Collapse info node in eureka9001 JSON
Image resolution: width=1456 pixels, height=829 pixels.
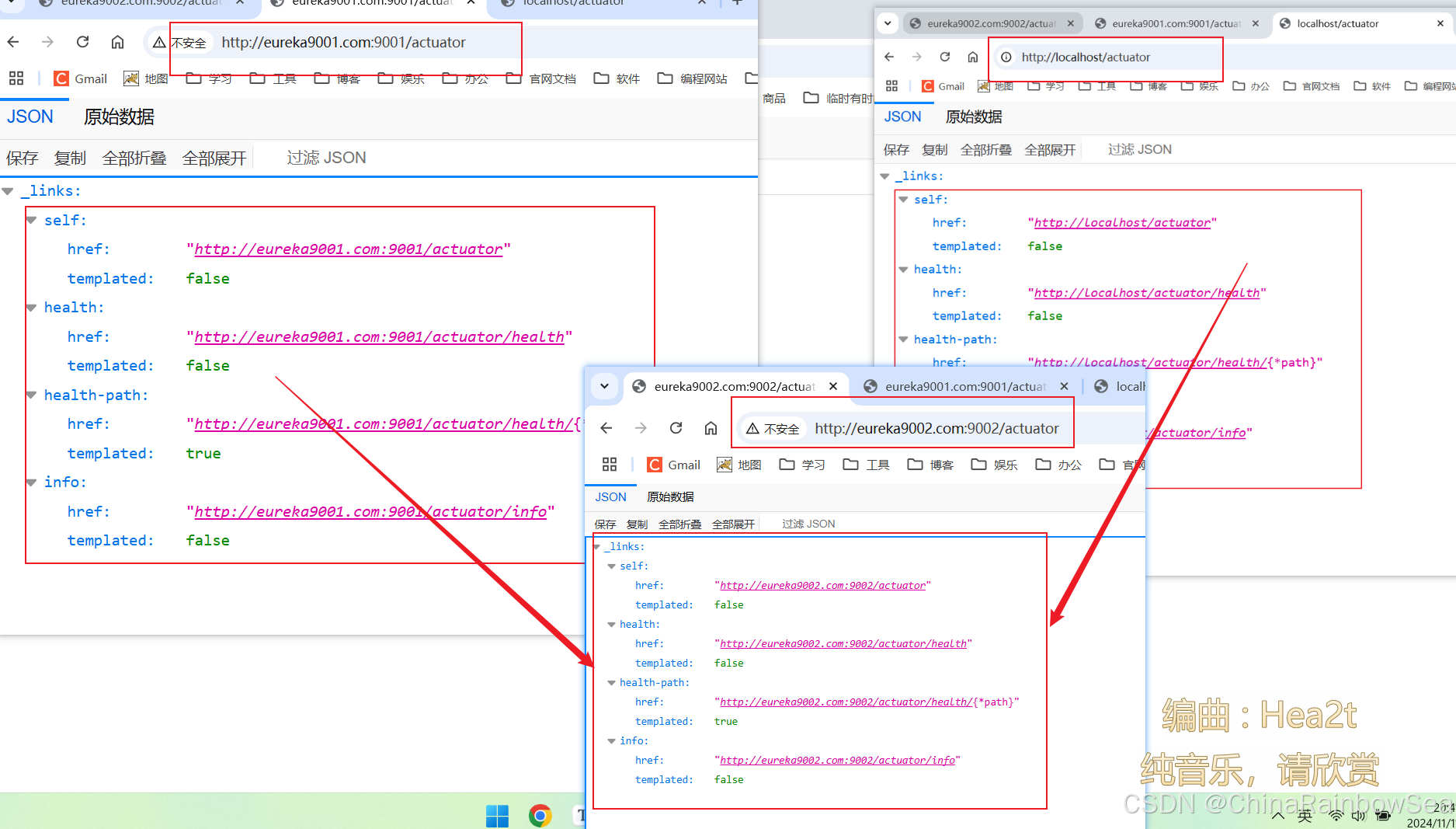[31, 482]
